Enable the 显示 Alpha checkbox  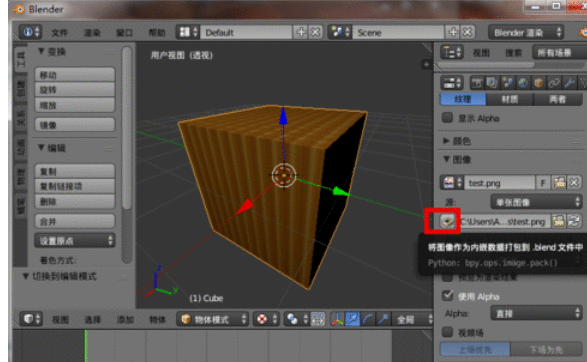click(x=447, y=118)
